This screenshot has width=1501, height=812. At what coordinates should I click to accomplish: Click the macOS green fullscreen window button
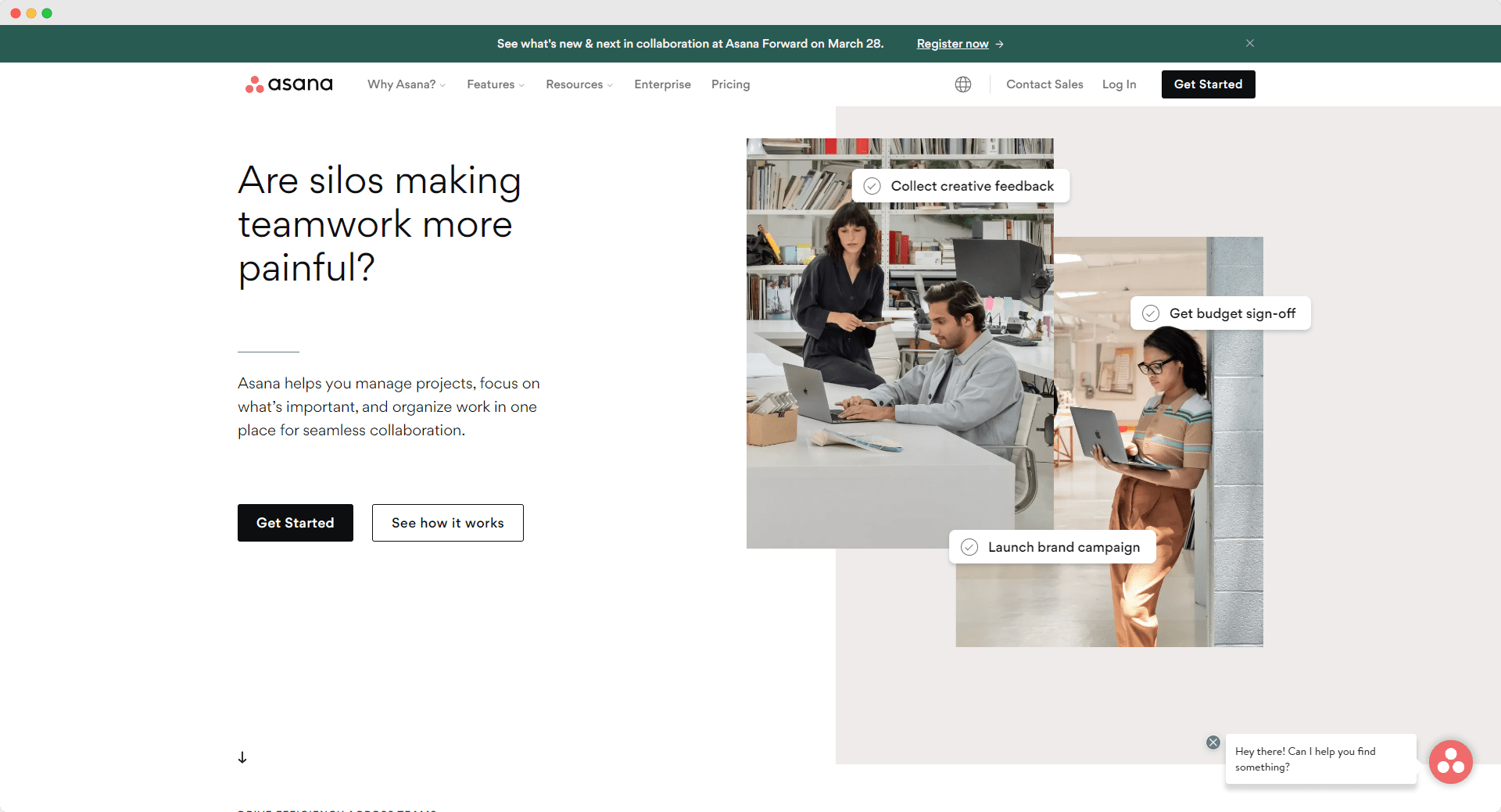[47, 13]
